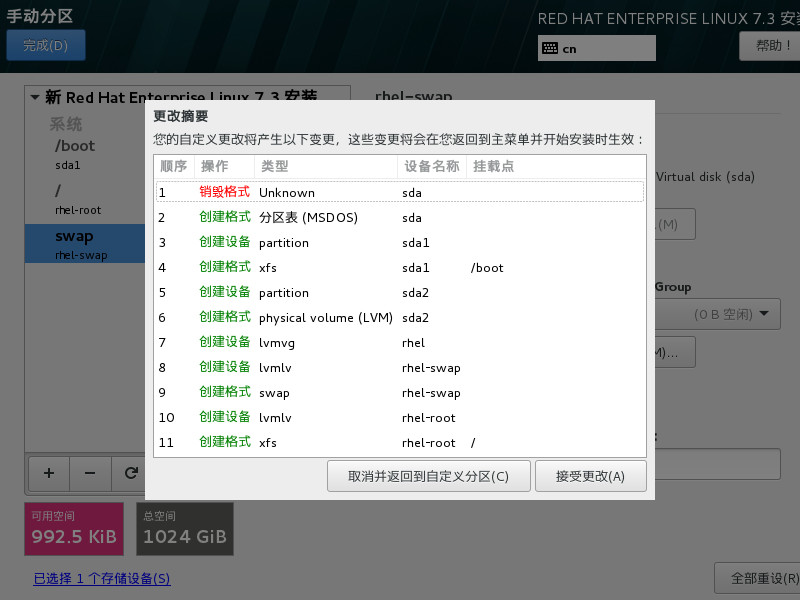Click the 总空间 1024 GiB box
Image resolution: width=800 pixels, height=600 pixels.
pos(185,529)
